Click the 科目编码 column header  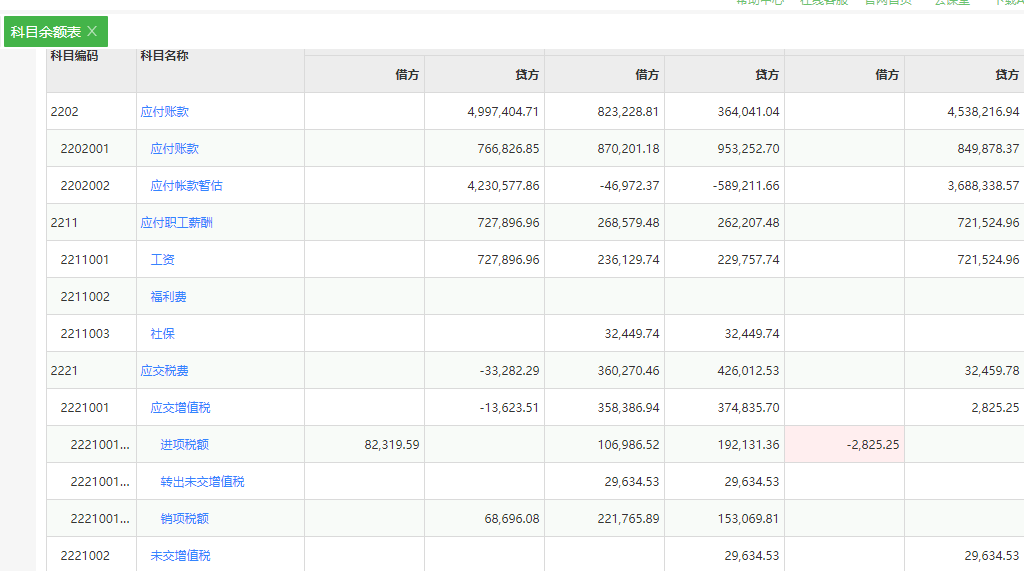coord(74,56)
